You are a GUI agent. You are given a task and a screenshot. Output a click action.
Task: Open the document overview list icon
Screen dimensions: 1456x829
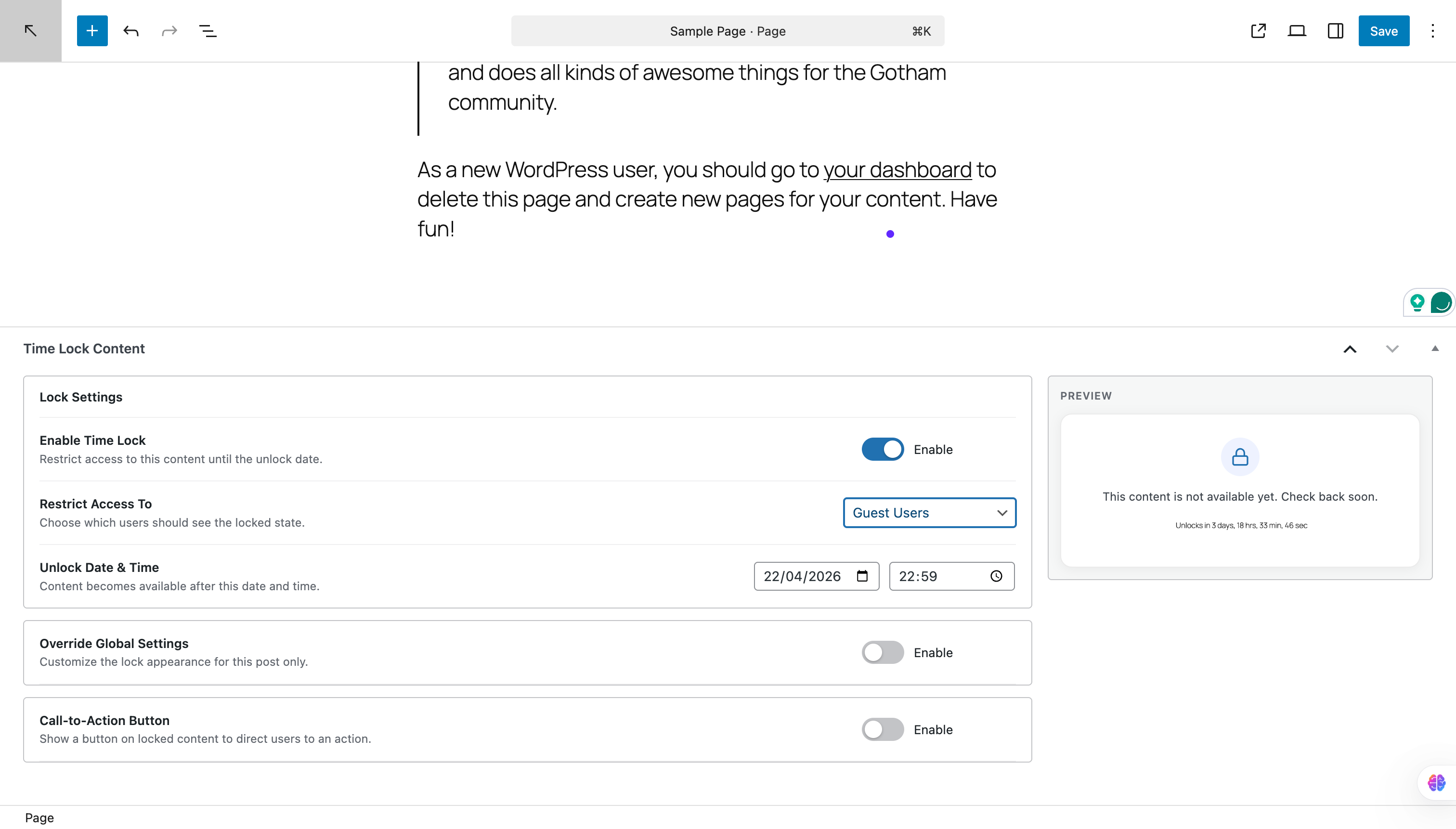click(x=208, y=31)
